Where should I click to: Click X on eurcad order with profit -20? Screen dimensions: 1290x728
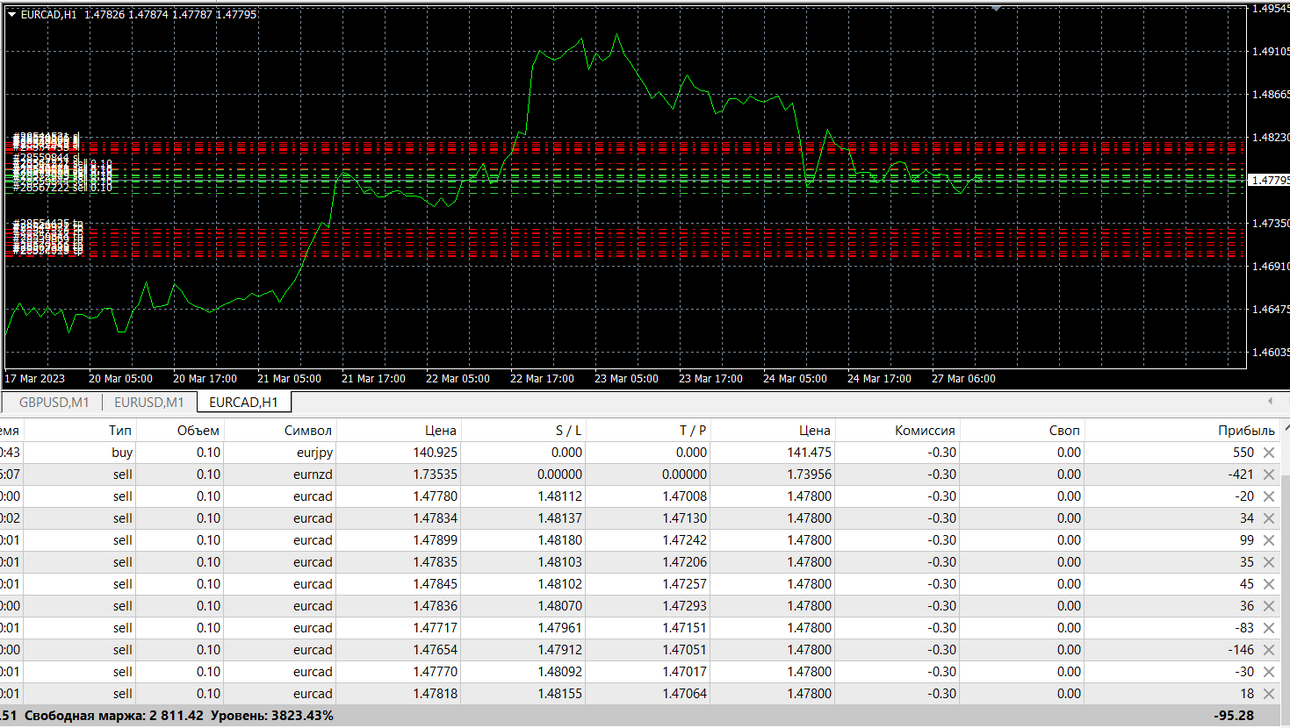(x=1269, y=497)
